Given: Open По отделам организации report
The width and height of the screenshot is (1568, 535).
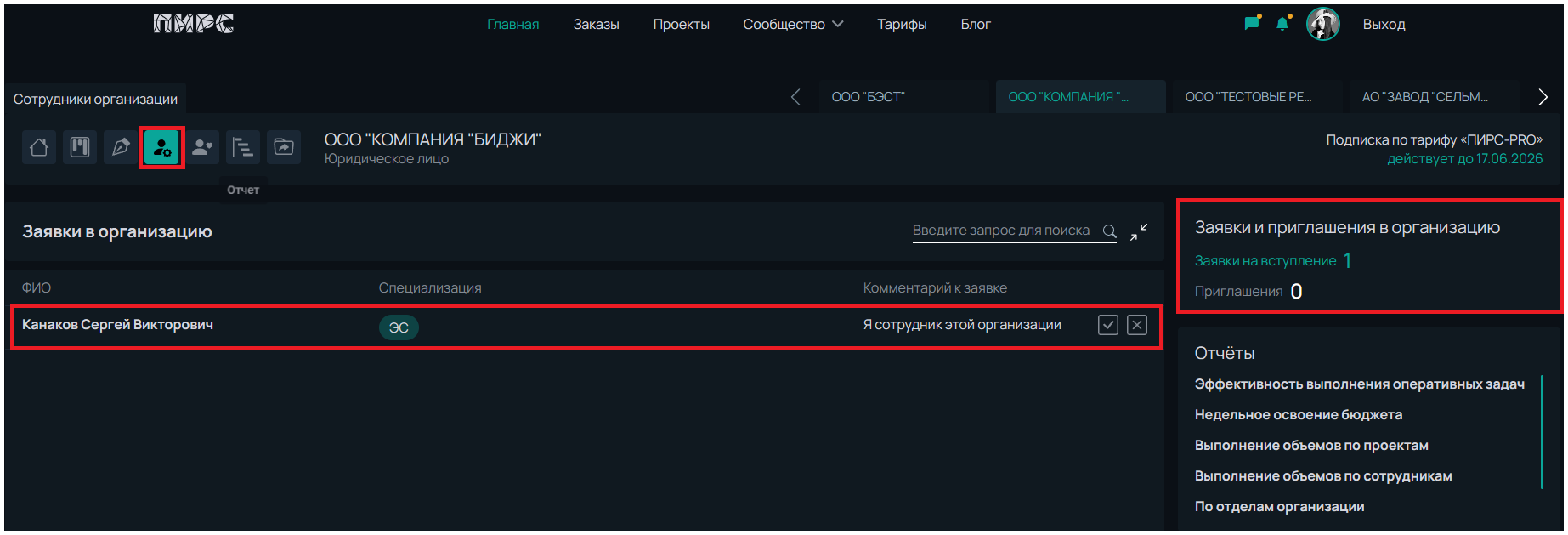Looking at the screenshot, I should pos(1279,507).
